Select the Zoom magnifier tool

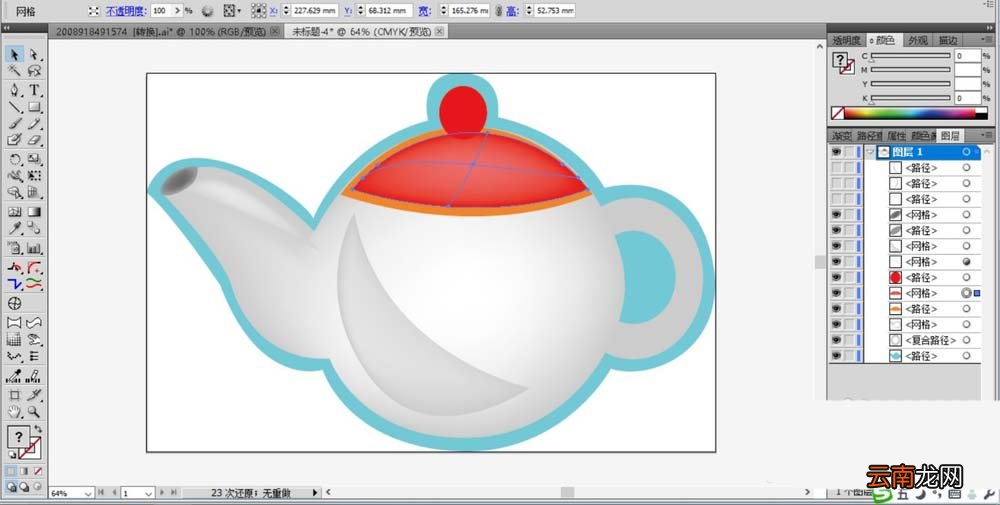[x=34, y=413]
